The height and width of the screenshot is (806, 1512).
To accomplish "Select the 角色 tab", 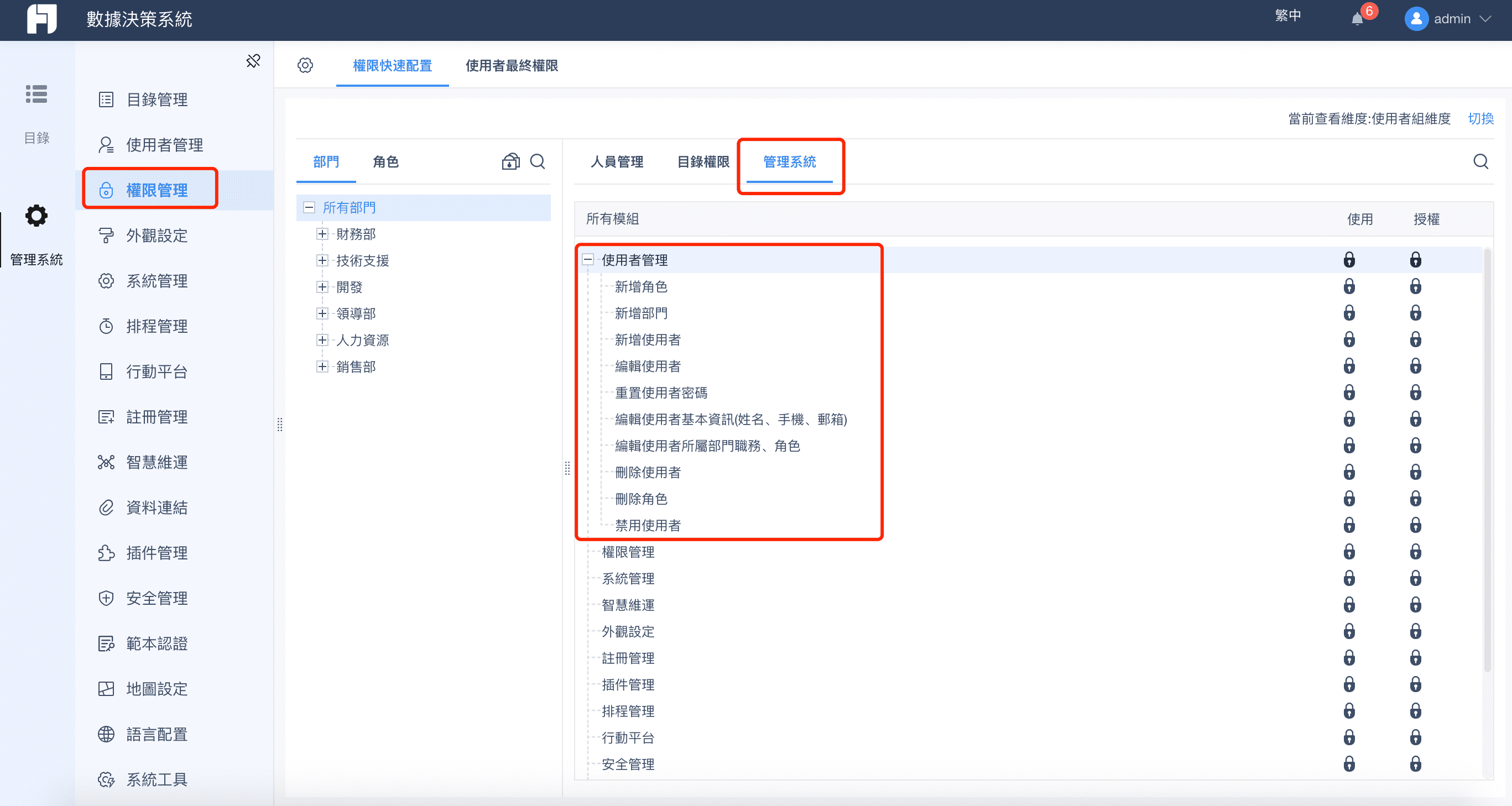I will pyautogui.click(x=385, y=162).
